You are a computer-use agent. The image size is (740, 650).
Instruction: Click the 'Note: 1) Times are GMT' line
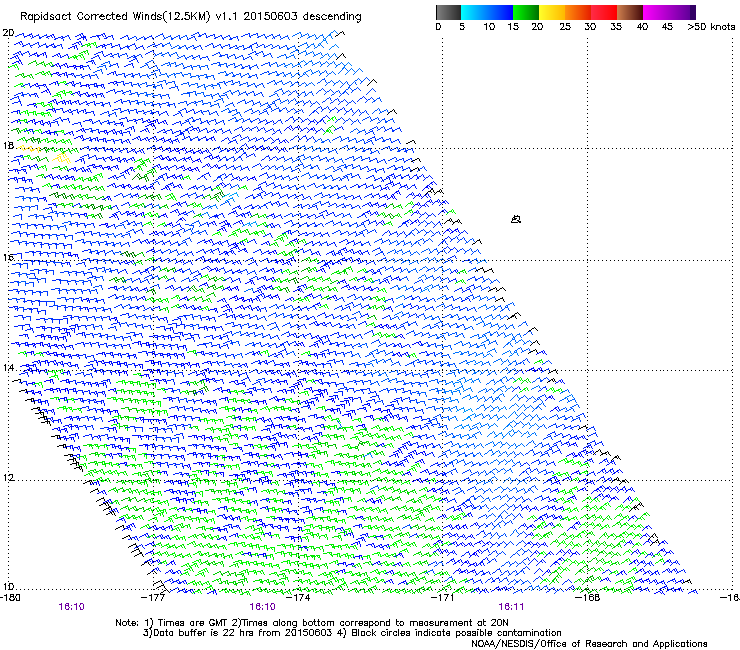click(311, 623)
